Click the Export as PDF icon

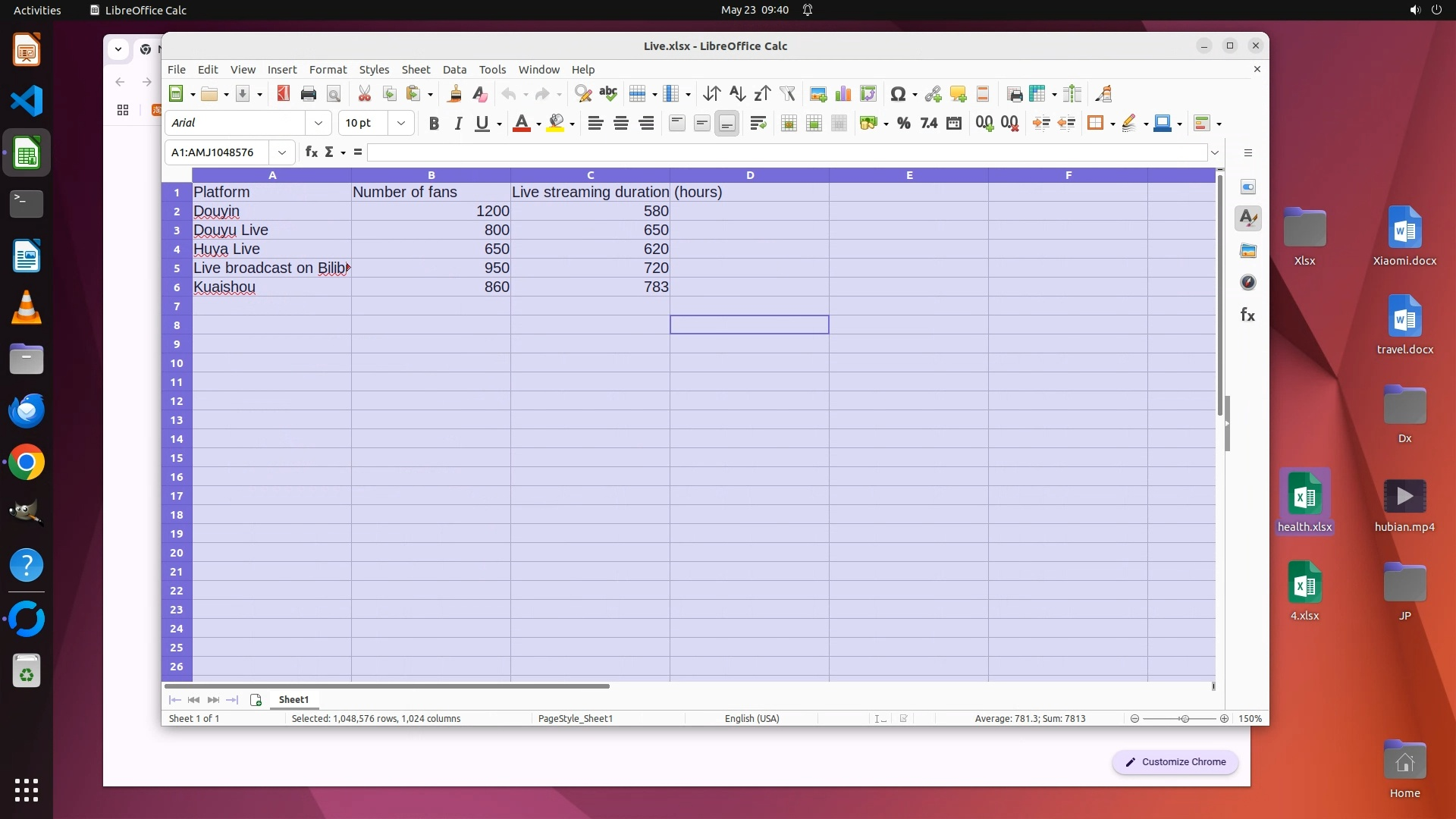click(x=283, y=94)
